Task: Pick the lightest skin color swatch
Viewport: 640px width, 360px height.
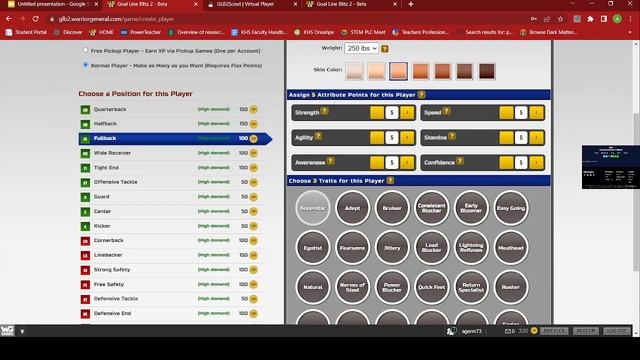Action: coord(354,71)
